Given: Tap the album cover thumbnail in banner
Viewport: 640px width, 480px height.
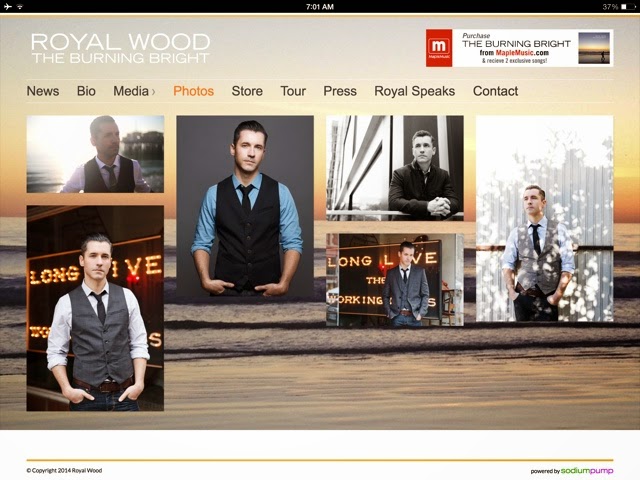Looking at the screenshot, I should click(594, 48).
